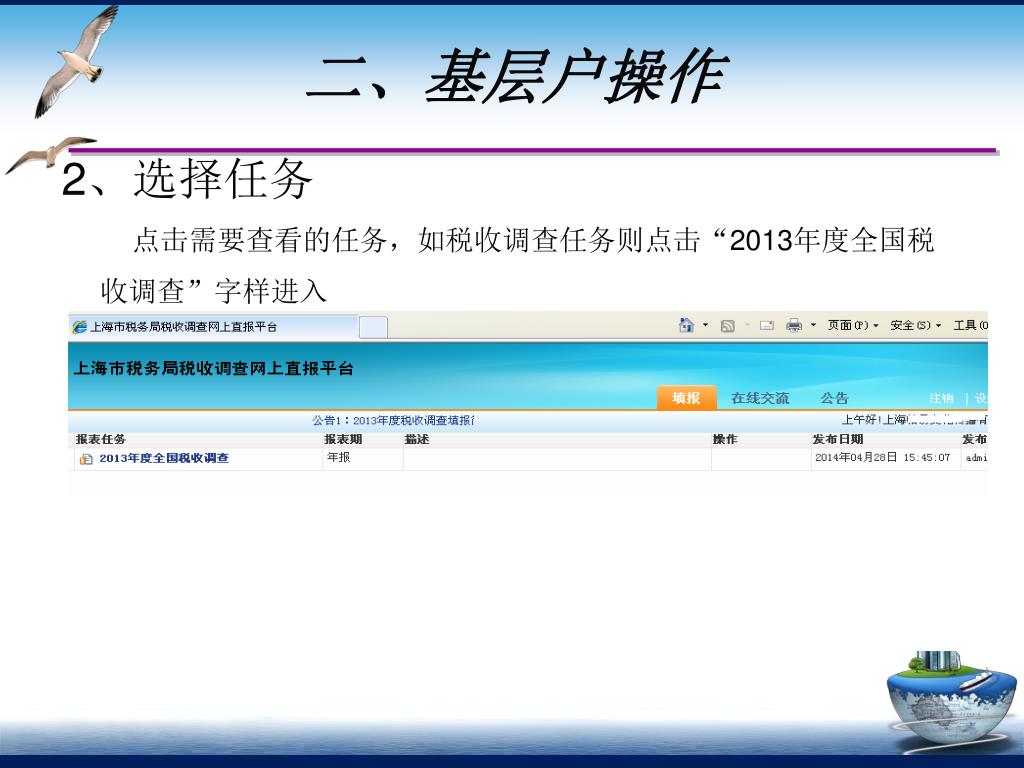Click the IE home icon

pyautogui.click(x=686, y=325)
